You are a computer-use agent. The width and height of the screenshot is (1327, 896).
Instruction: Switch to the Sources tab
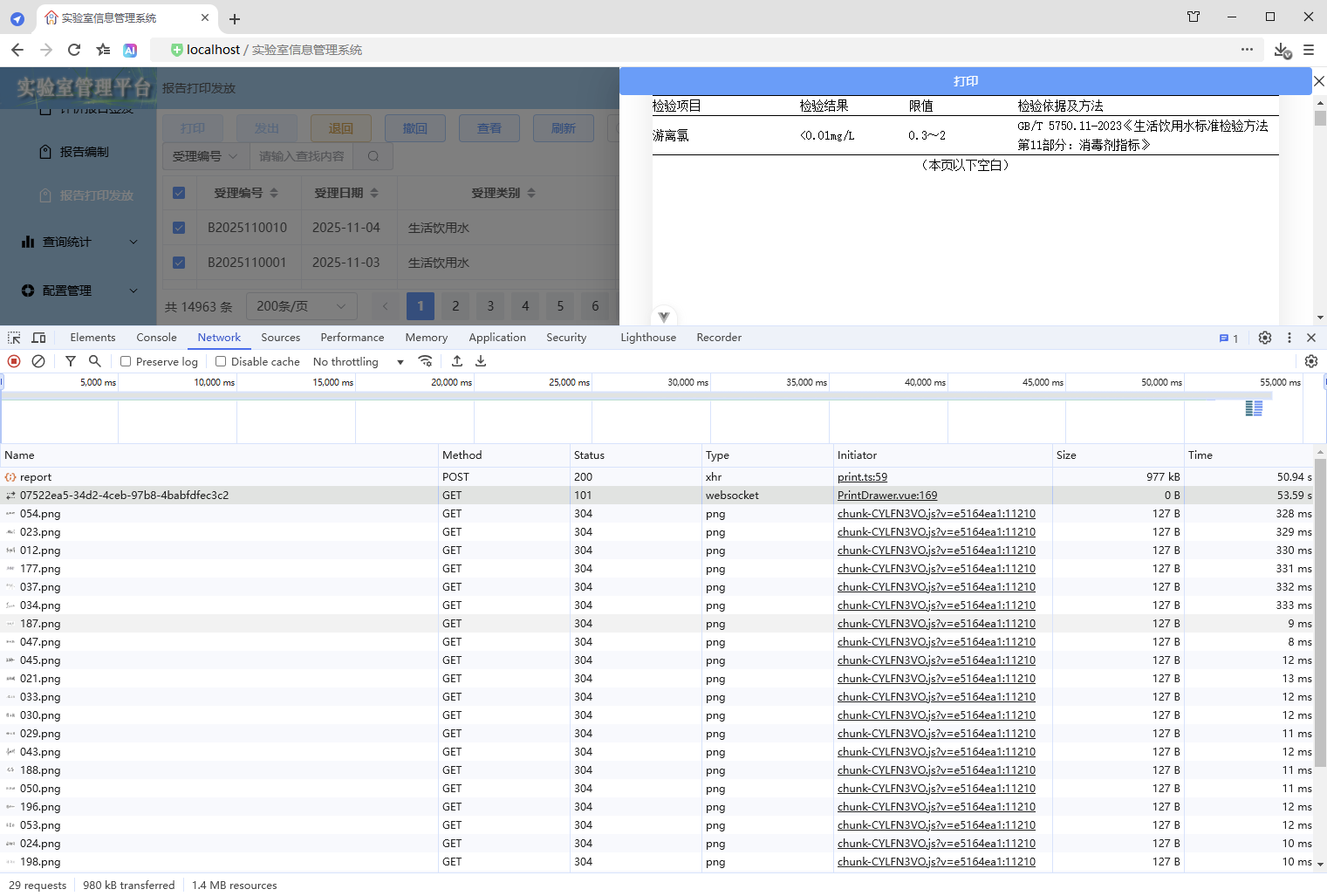280,338
